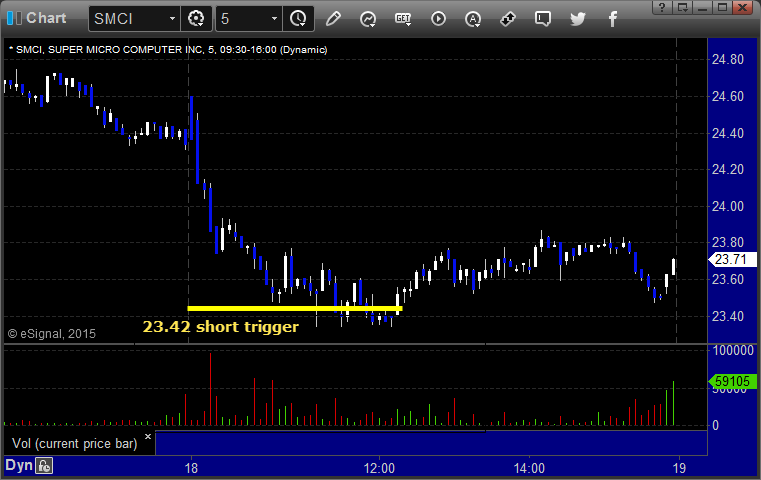
Task: Open the time template clock icon
Action: pyautogui.click(x=298, y=19)
